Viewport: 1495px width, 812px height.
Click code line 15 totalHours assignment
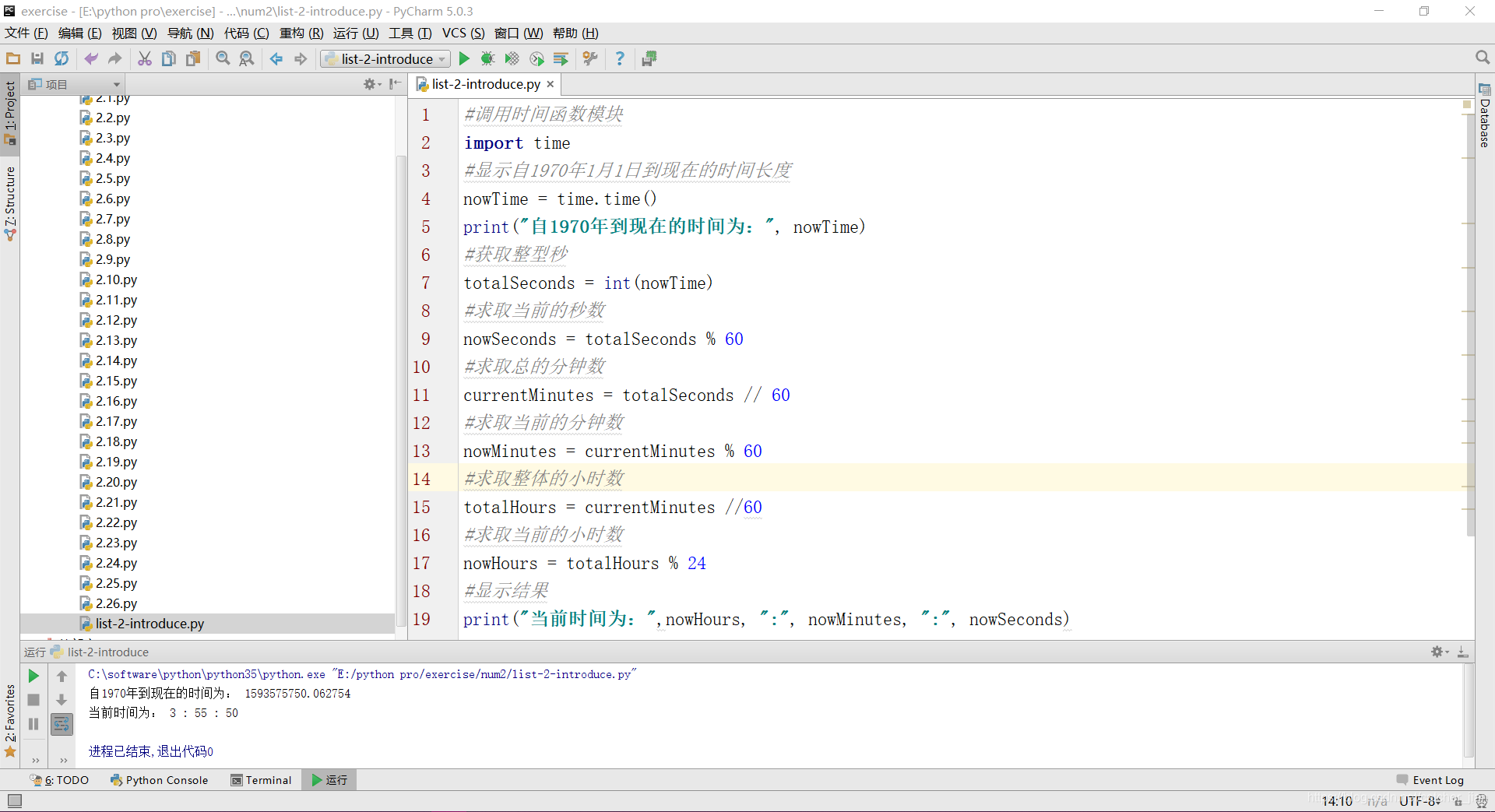click(x=613, y=508)
